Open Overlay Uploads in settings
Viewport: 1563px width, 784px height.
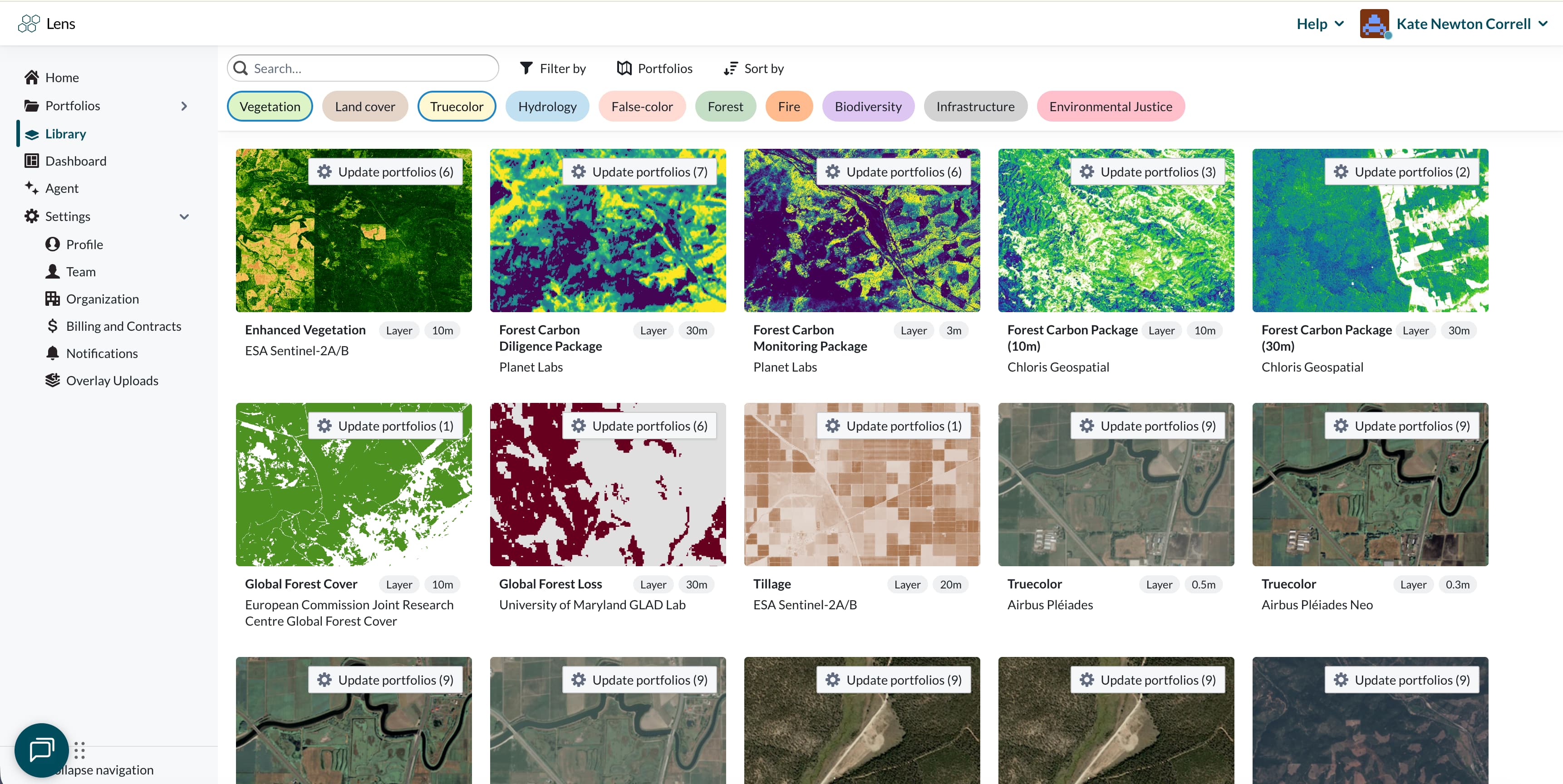click(112, 381)
